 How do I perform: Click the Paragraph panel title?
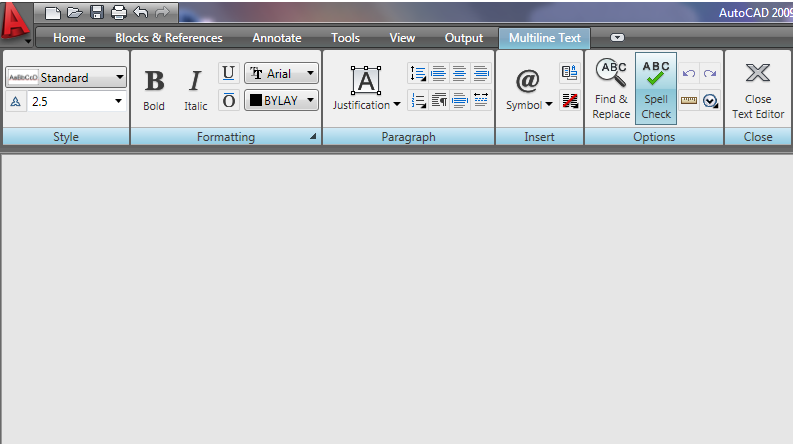[x=408, y=137]
